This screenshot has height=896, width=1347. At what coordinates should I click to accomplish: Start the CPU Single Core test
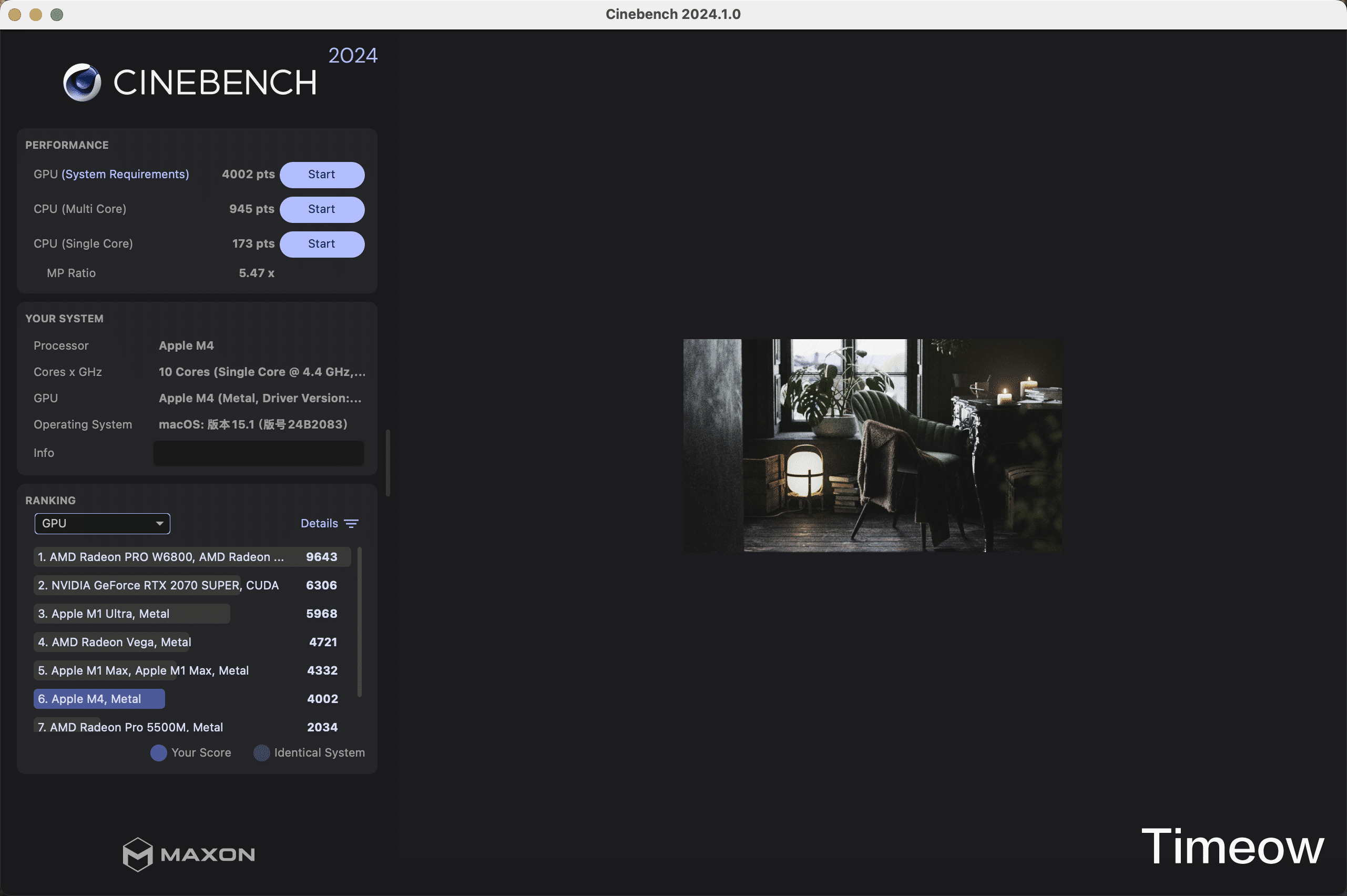click(x=322, y=244)
